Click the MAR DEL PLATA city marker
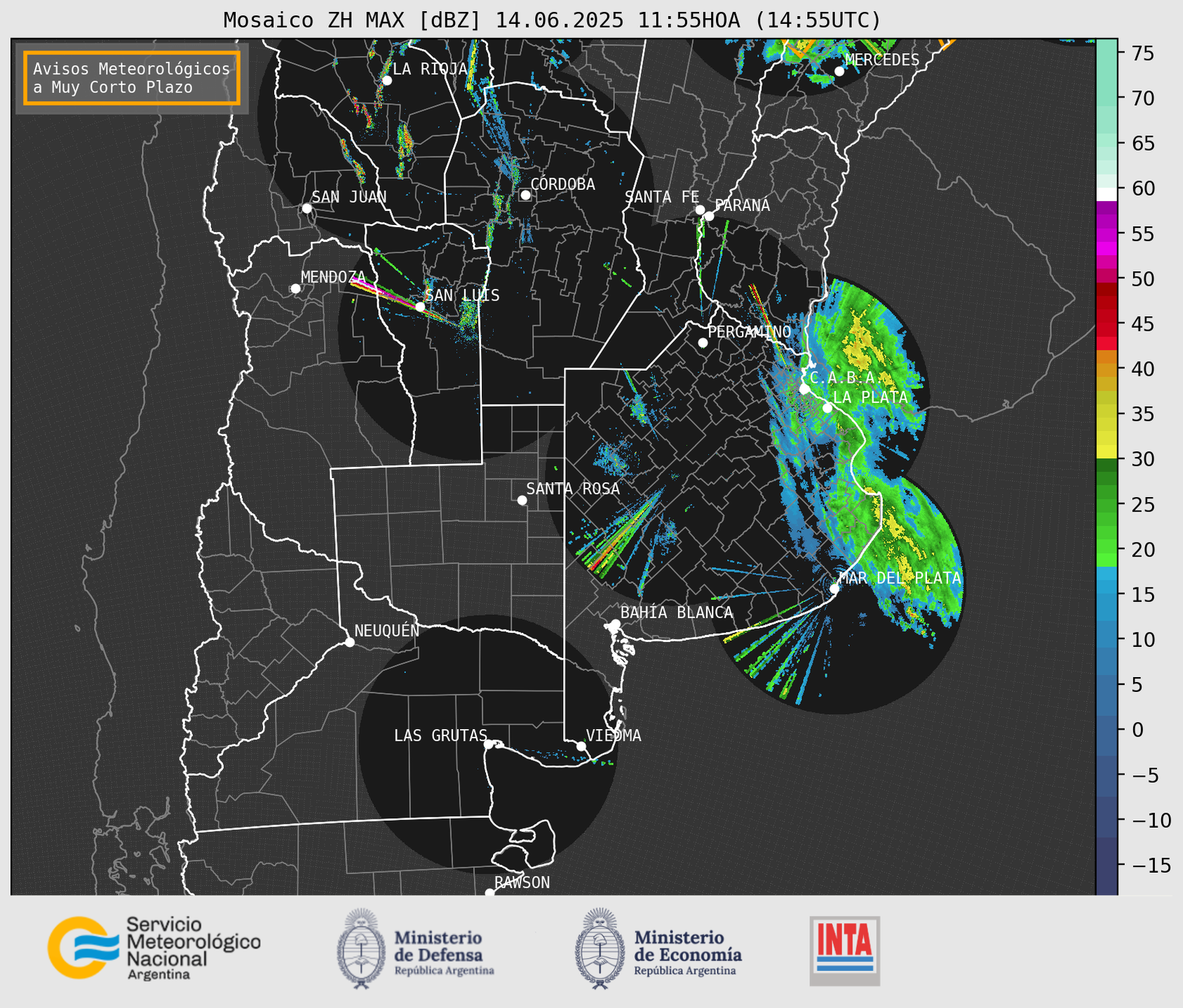 click(x=834, y=589)
